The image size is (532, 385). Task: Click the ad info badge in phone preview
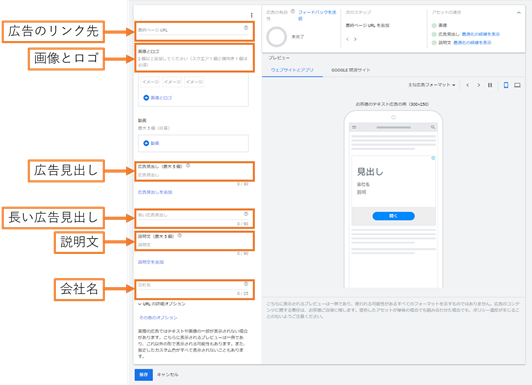coord(433,158)
